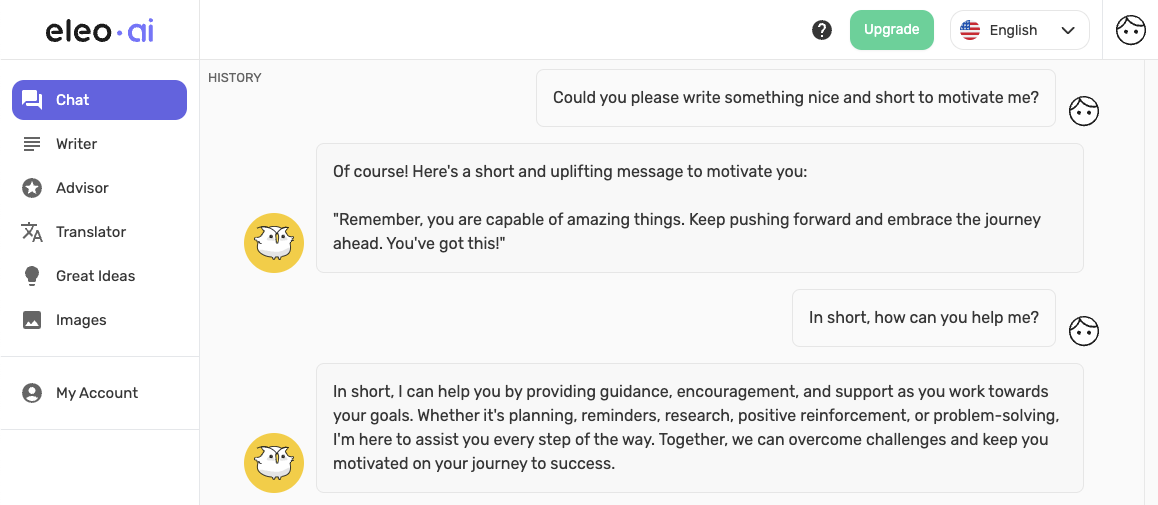Click the Translator language icon
Viewport: 1158px width, 505px height.
(x=32, y=232)
